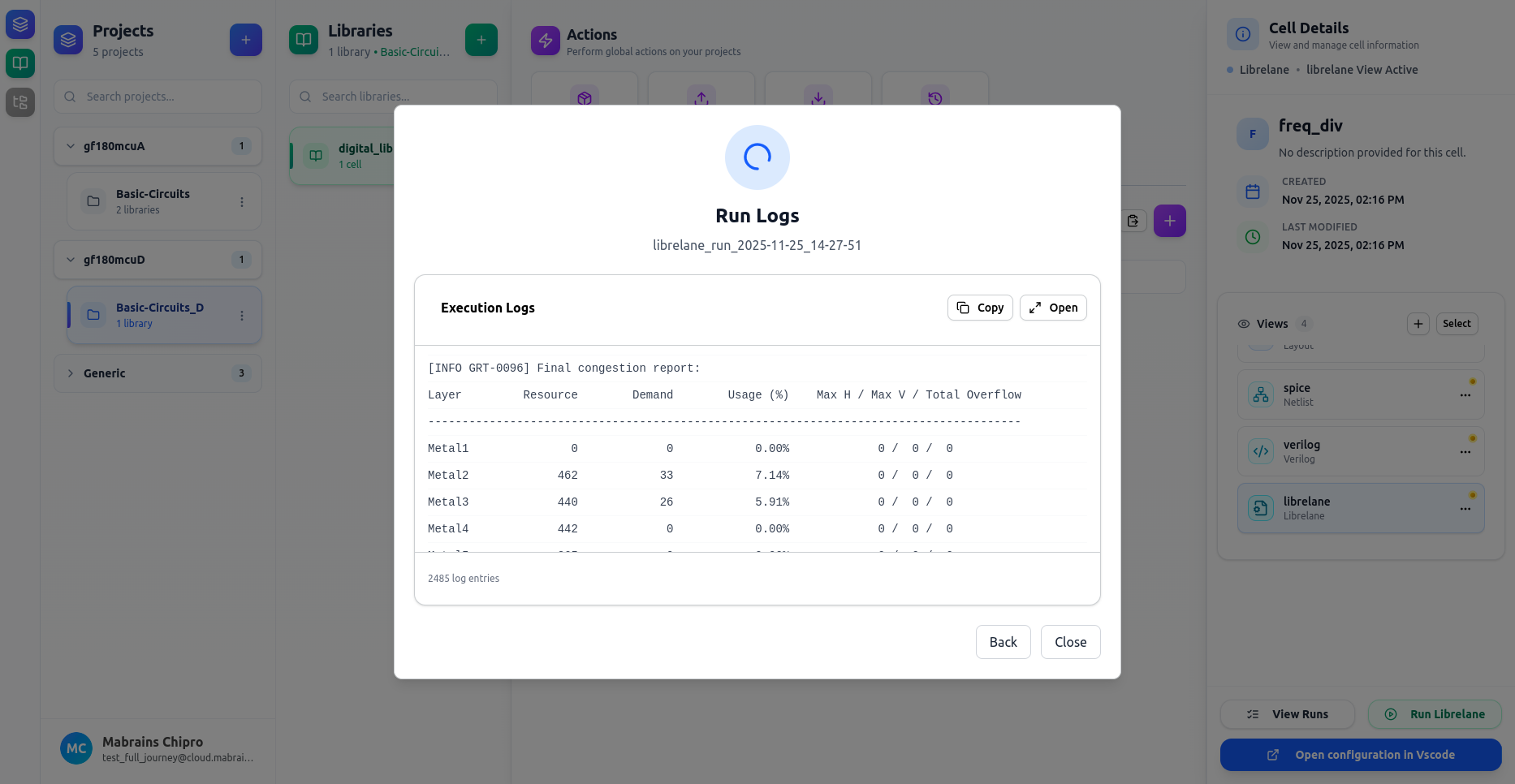Click the download action icon under Actions
The height and width of the screenshot is (784, 1515).
coord(818,98)
